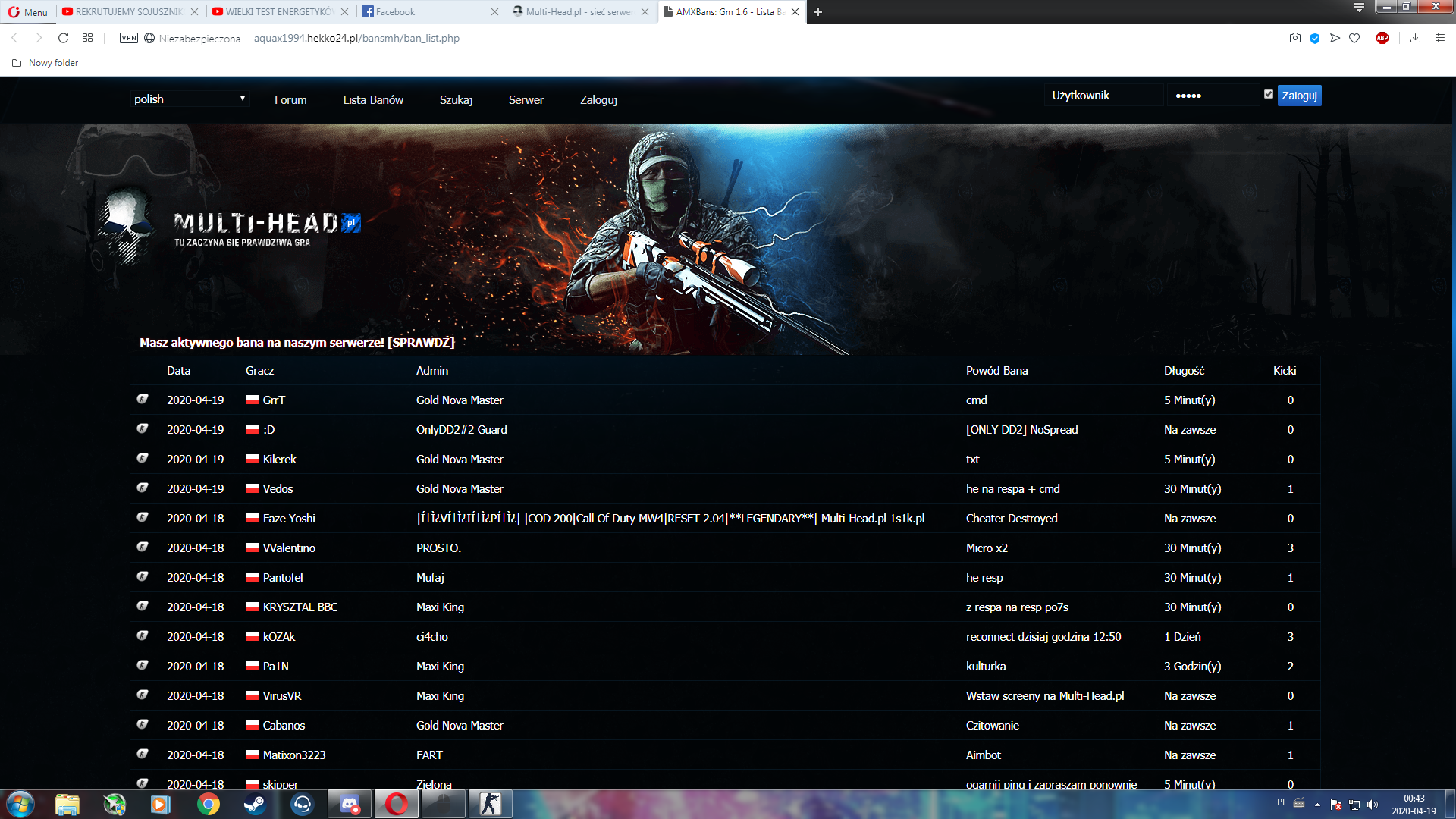Image resolution: width=1456 pixels, height=819 pixels.
Task: Open Discord from the taskbar
Action: point(349,804)
